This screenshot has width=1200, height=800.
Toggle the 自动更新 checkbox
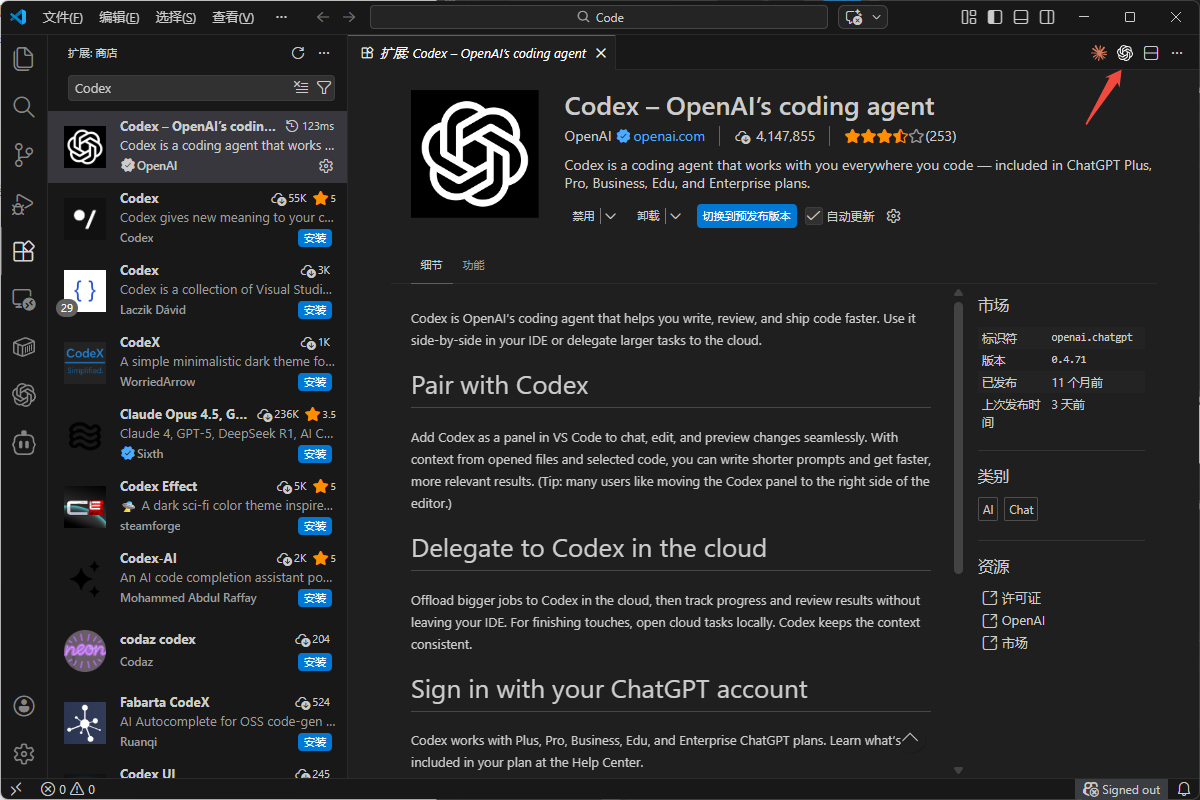(x=814, y=216)
